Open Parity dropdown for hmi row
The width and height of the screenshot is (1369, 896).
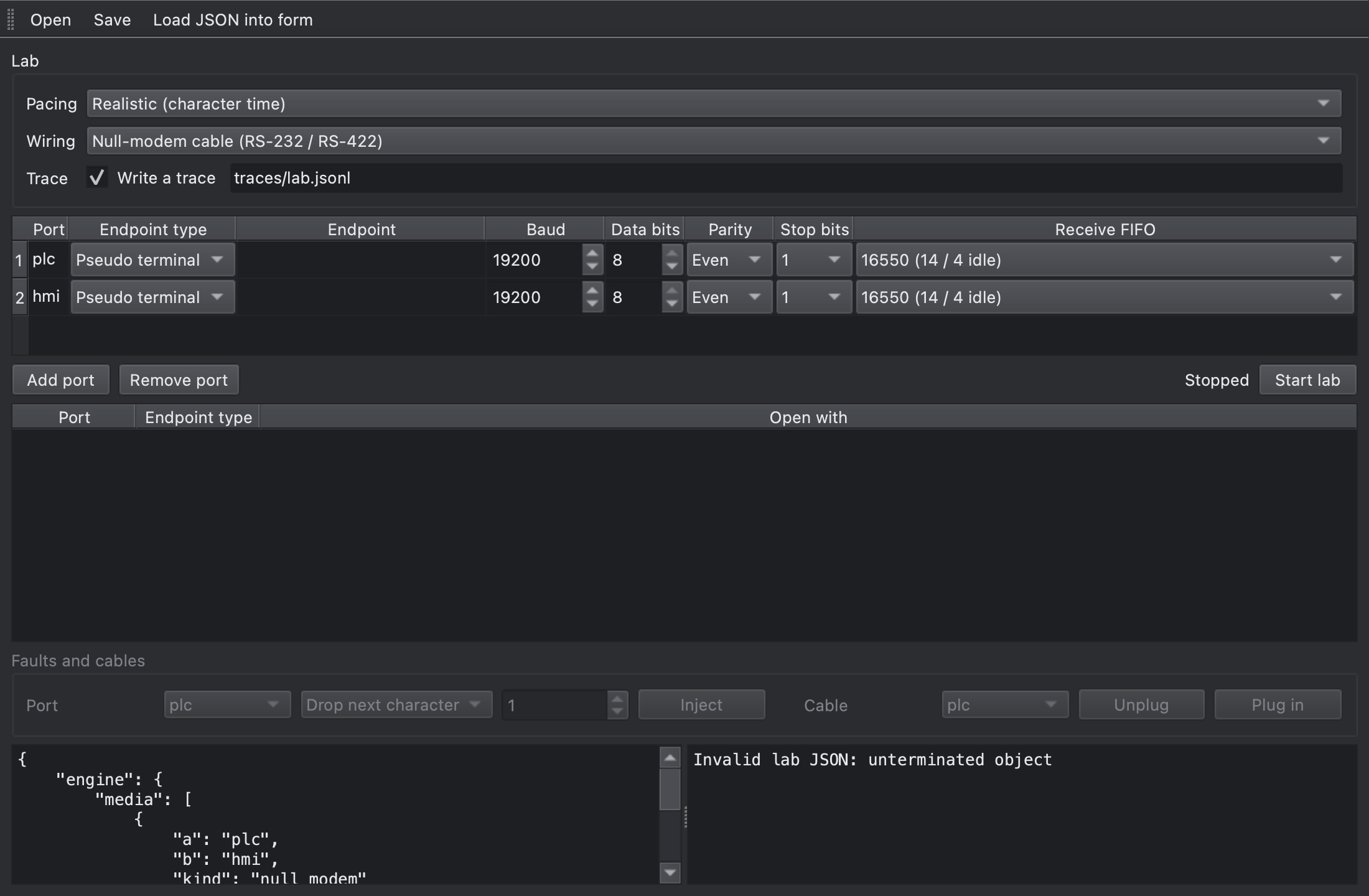(x=729, y=297)
